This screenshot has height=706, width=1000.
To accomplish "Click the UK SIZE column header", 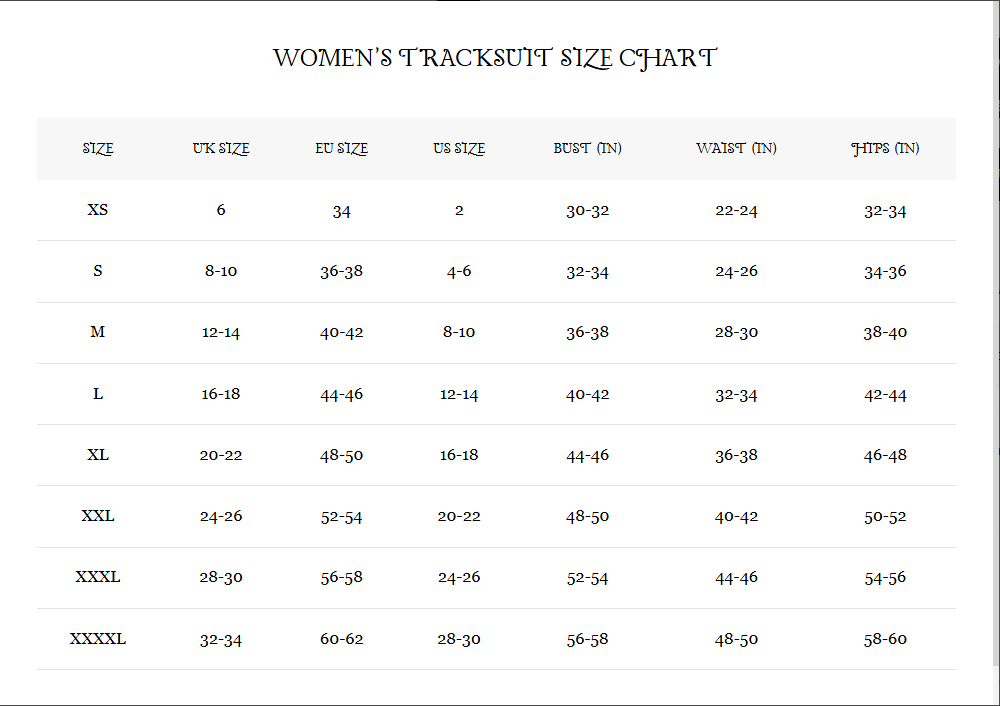I will 221,148.
